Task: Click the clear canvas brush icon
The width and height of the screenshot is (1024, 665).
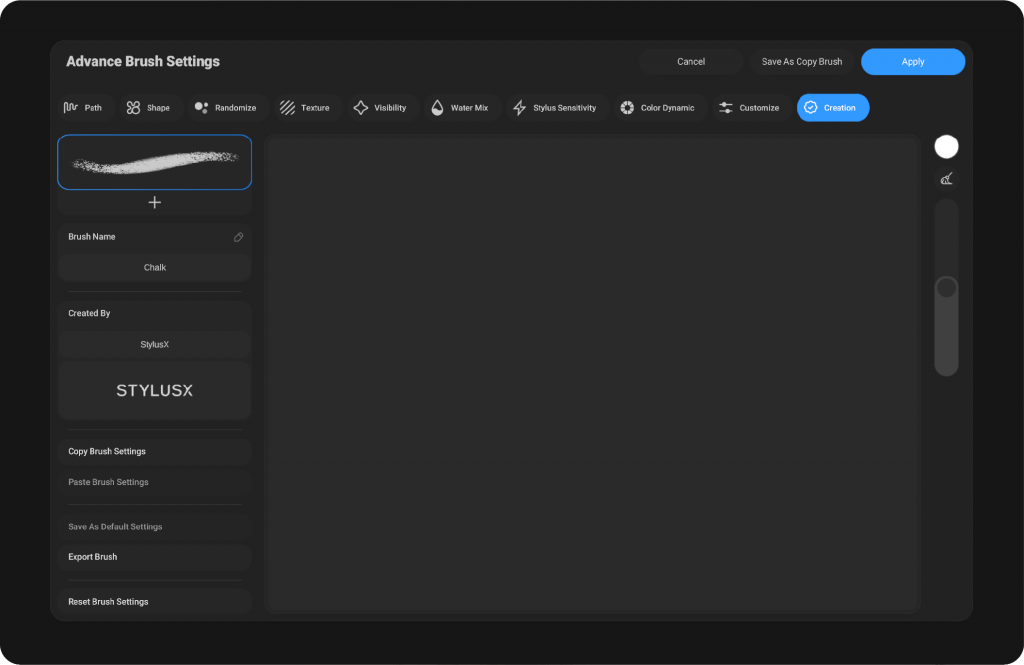Action: (946, 180)
